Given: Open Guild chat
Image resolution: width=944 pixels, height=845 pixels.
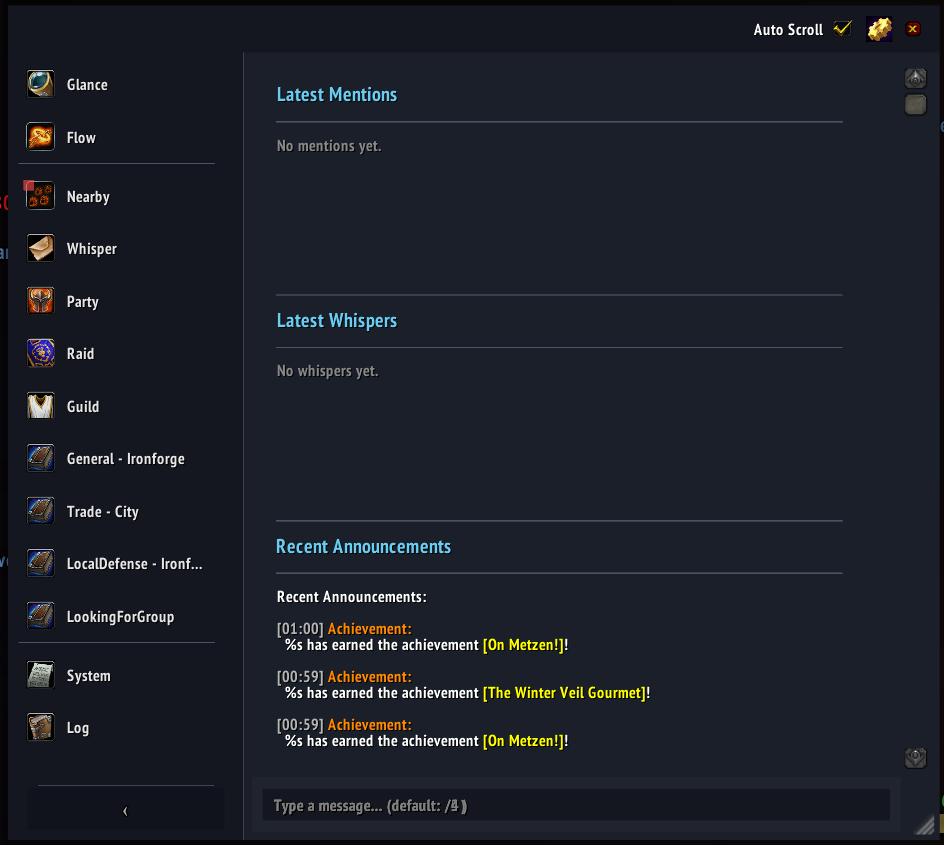Looking at the screenshot, I should (x=82, y=406).
